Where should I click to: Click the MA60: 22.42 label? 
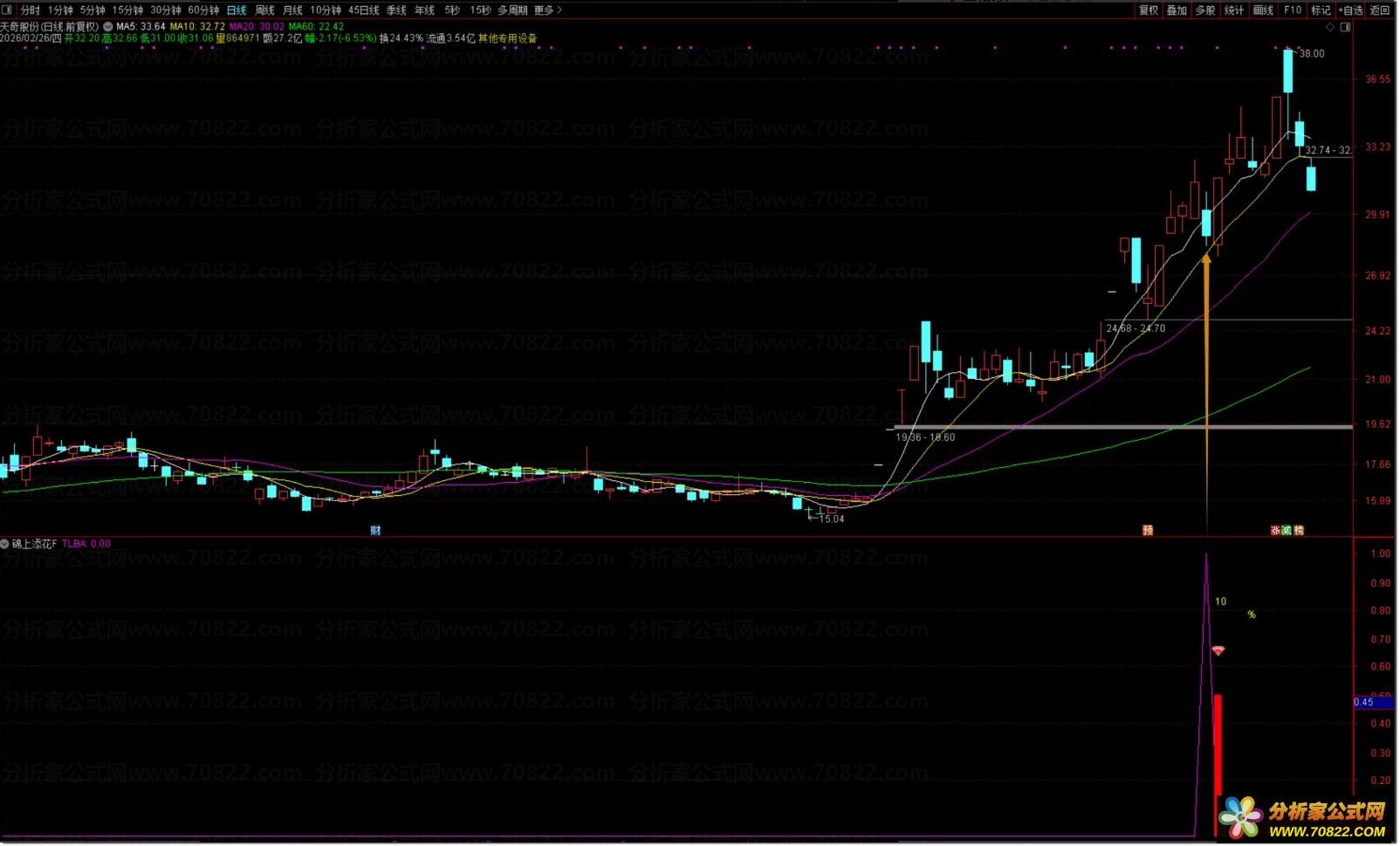tap(317, 27)
